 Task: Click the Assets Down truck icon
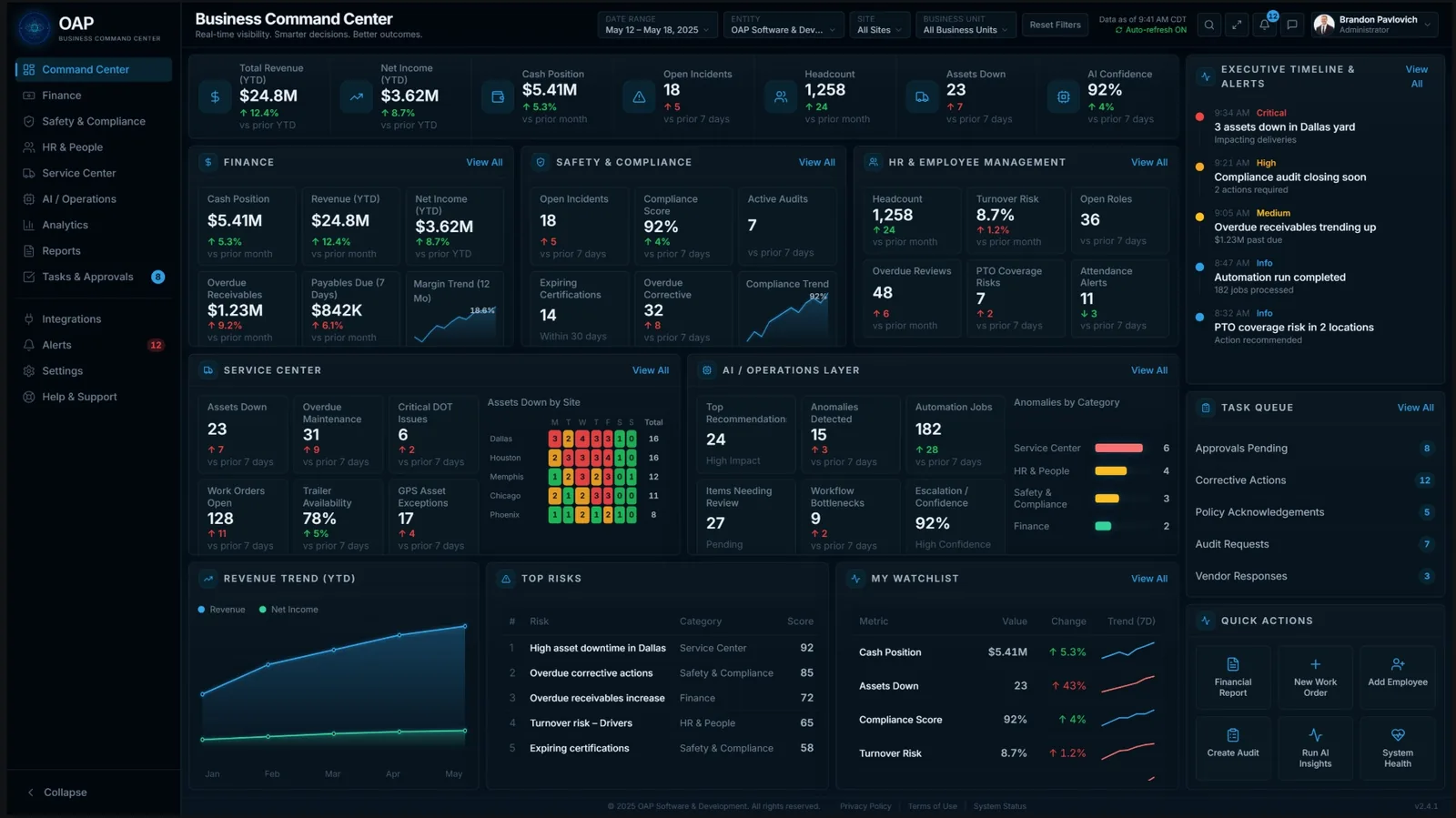(x=922, y=96)
